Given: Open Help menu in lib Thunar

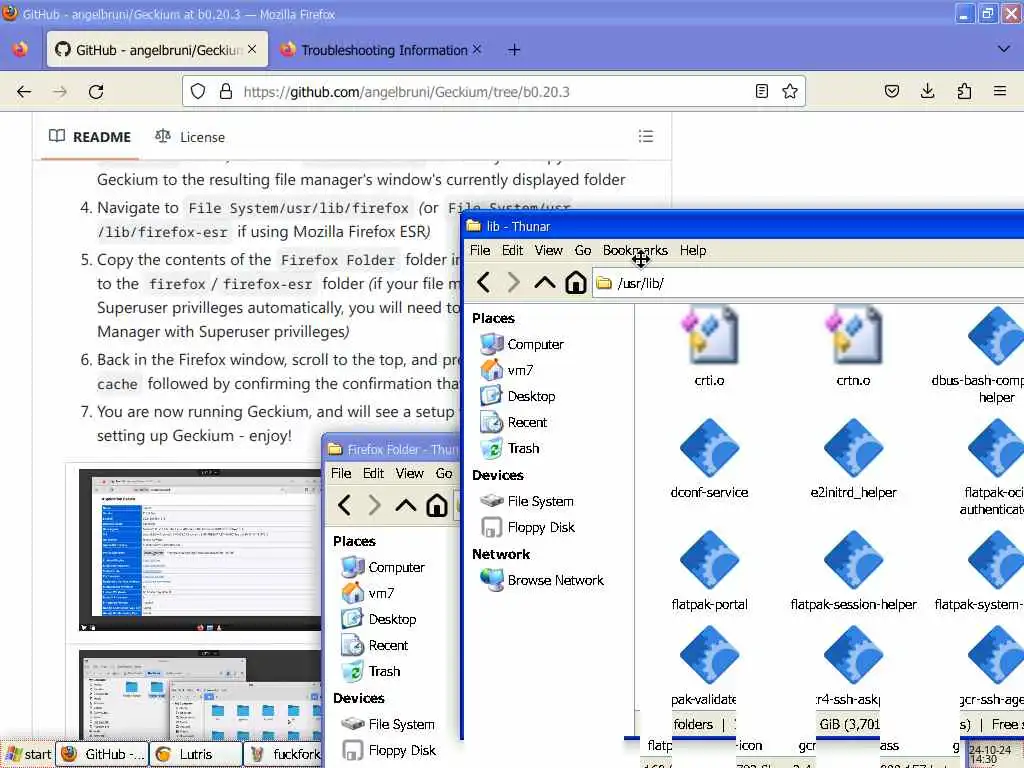Looking at the screenshot, I should pyautogui.click(x=693, y=250).
